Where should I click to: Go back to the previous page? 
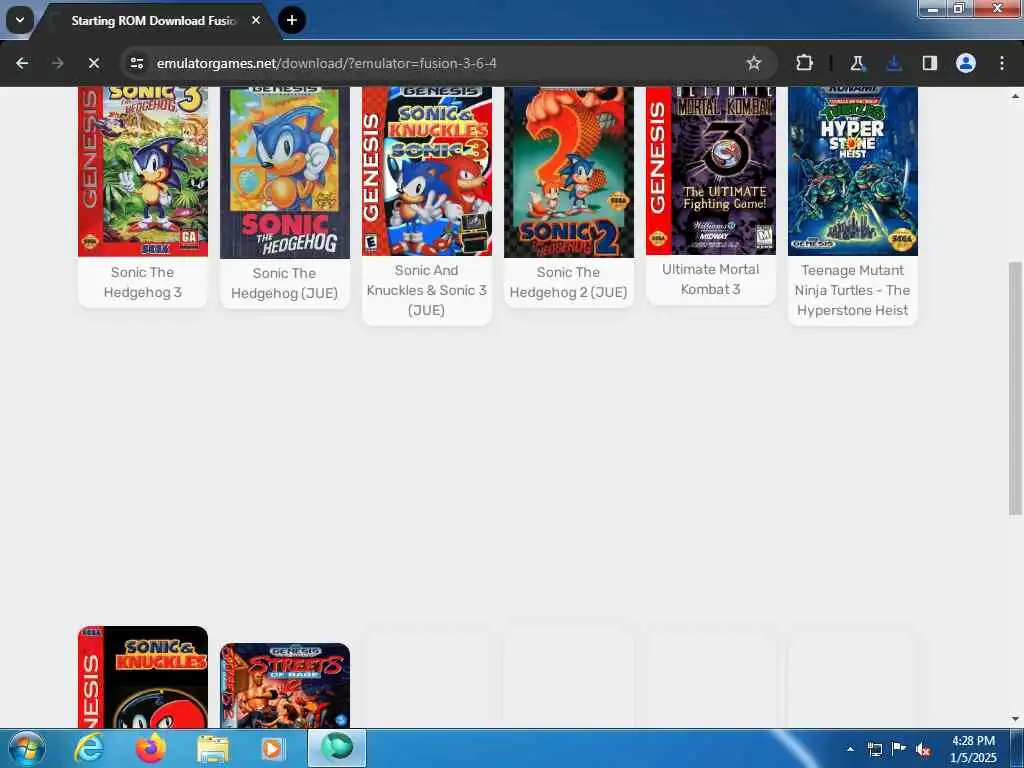[22, 63]
